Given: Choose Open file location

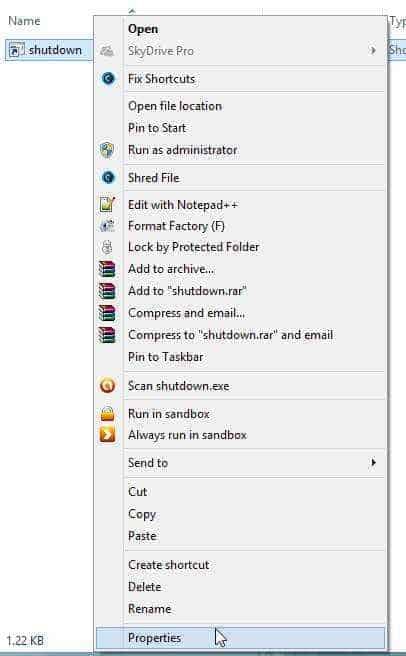Looking at the screenshot, I should (x=175, y=106).
